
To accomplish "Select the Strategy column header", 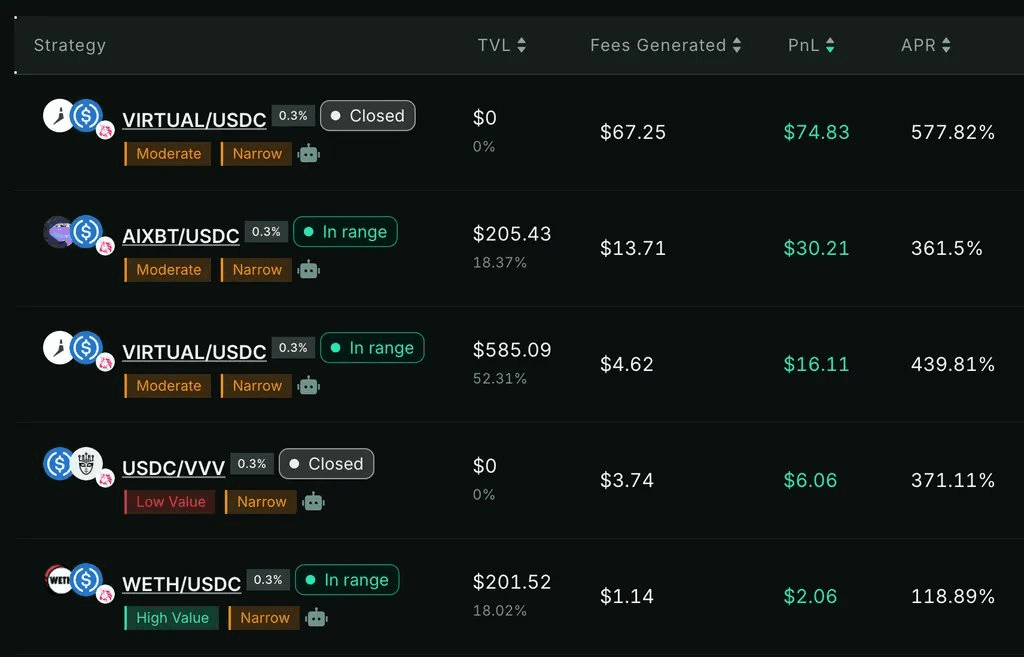I will click(69, 44).
